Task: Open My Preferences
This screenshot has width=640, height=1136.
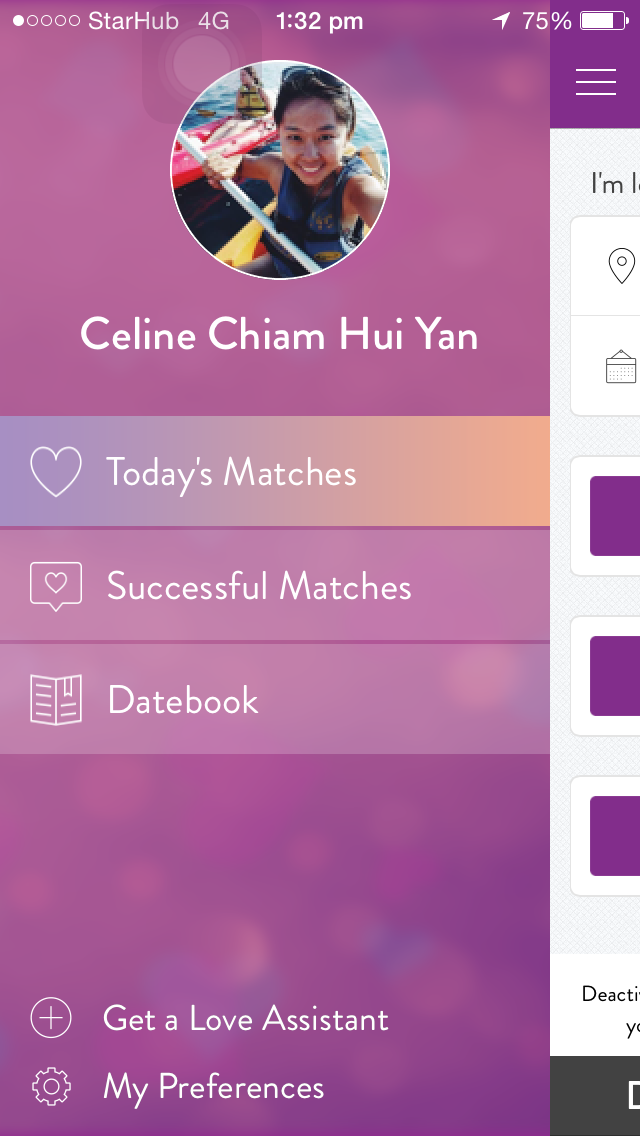Action: tap(214, 1087)
